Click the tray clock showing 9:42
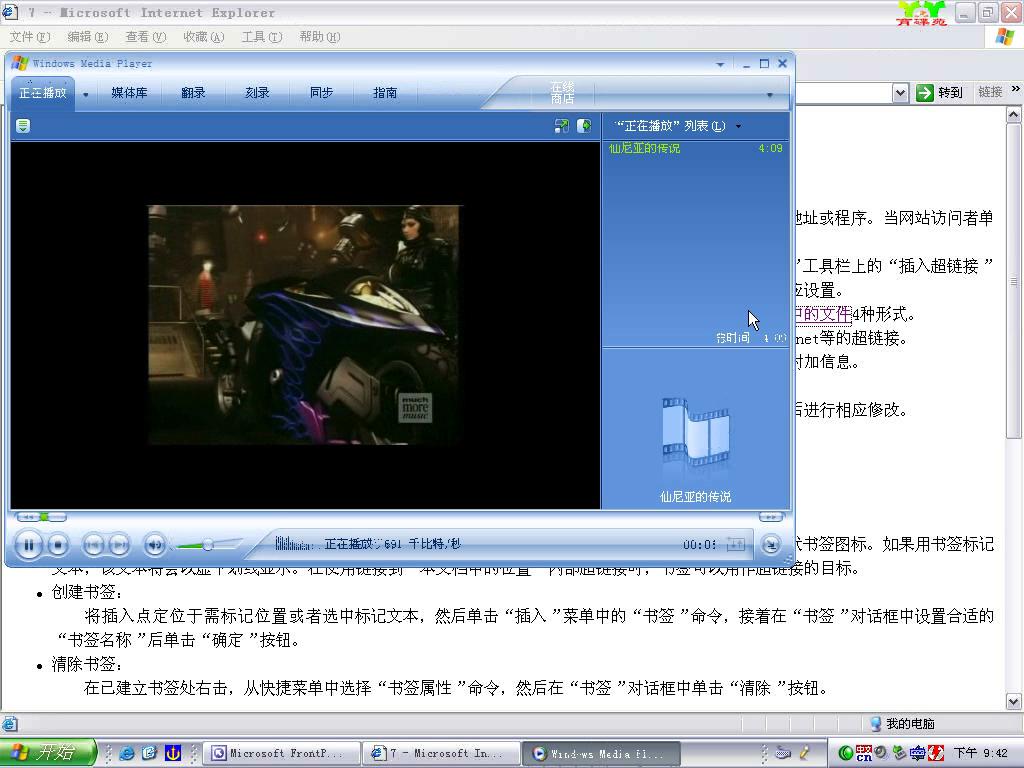Screen dimensions: 1024x768 [980, 753]
